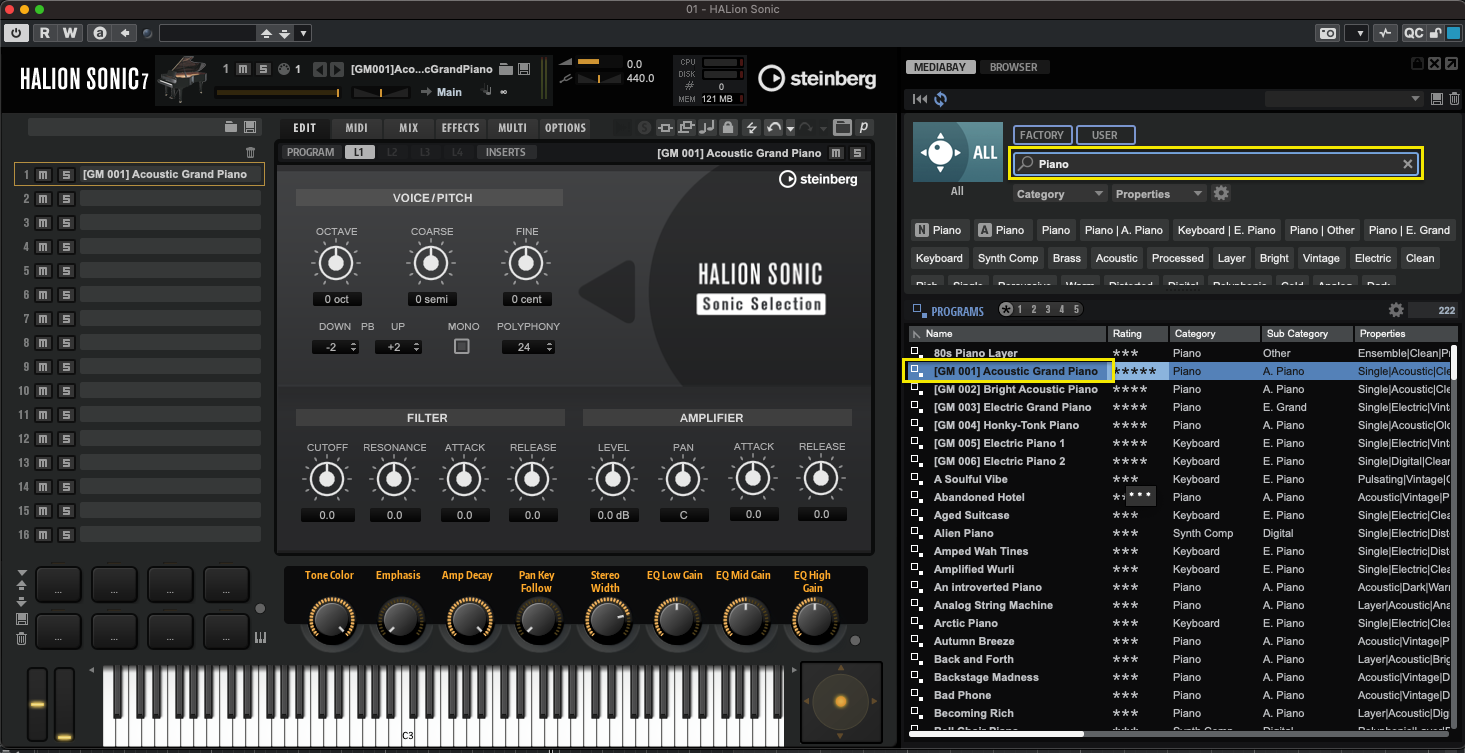
Task: Open the attribute filter settings gear
Action: pyautogui.click(x=1220, y=194)
